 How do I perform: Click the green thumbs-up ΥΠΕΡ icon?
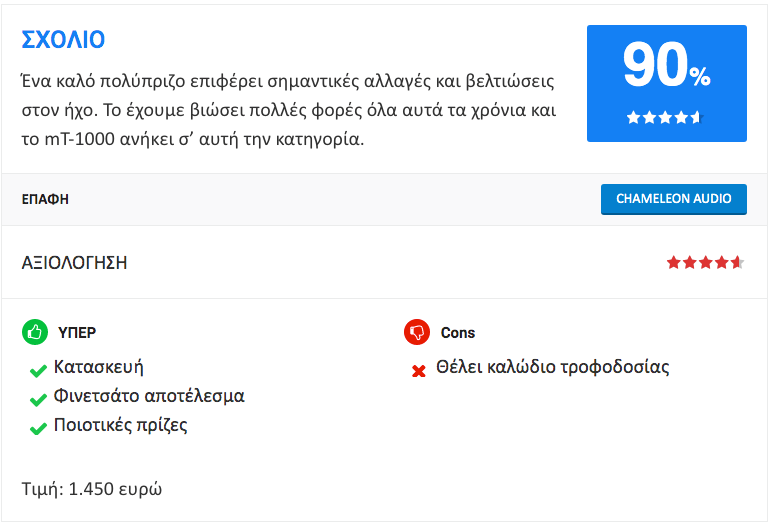(35, 332)
